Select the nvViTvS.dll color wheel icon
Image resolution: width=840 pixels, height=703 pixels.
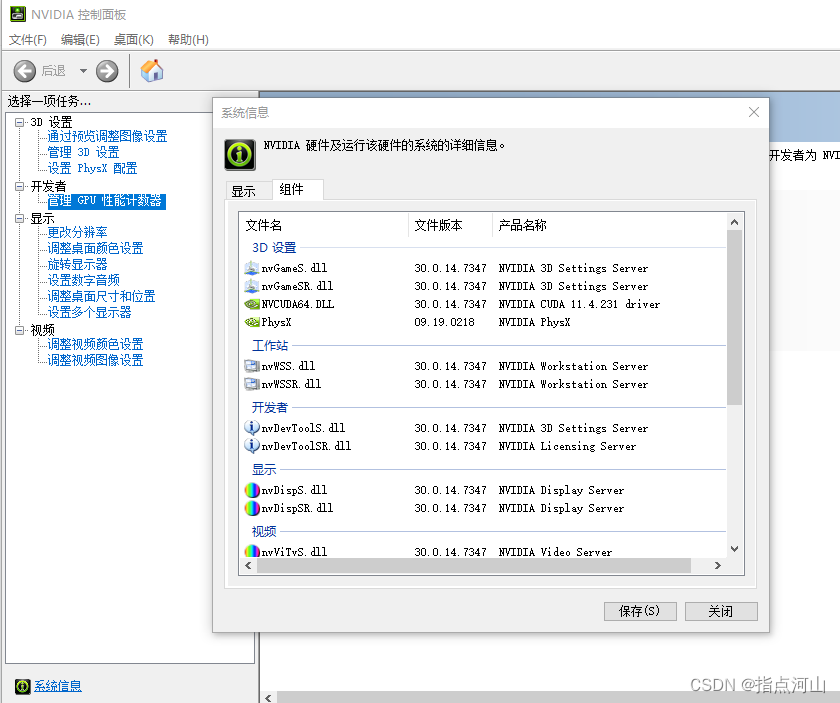click(x=252, y=551)
